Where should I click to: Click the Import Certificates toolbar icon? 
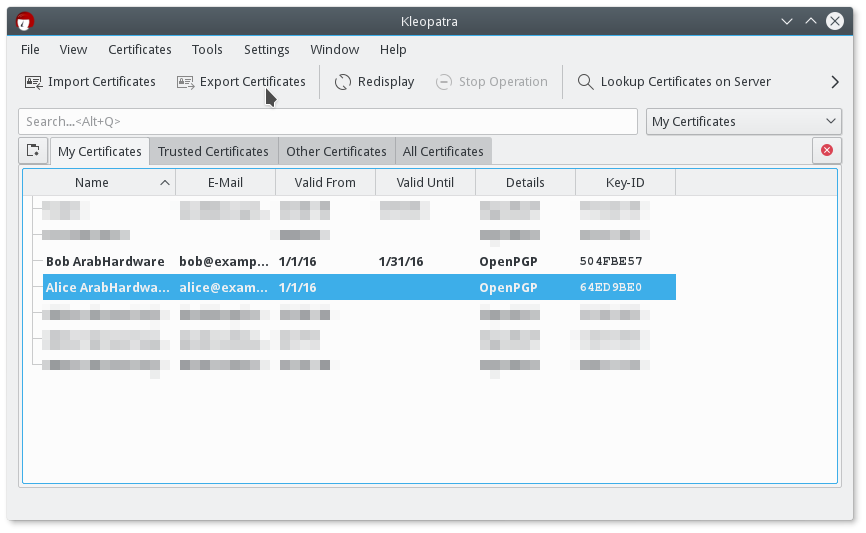click(x=34, y=82)
